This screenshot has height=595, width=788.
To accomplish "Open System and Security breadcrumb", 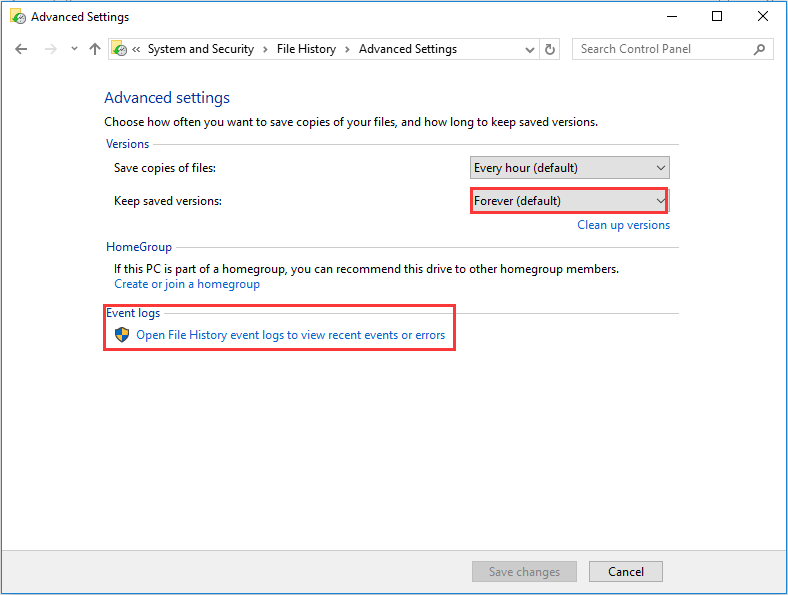I will pos(201,49).
